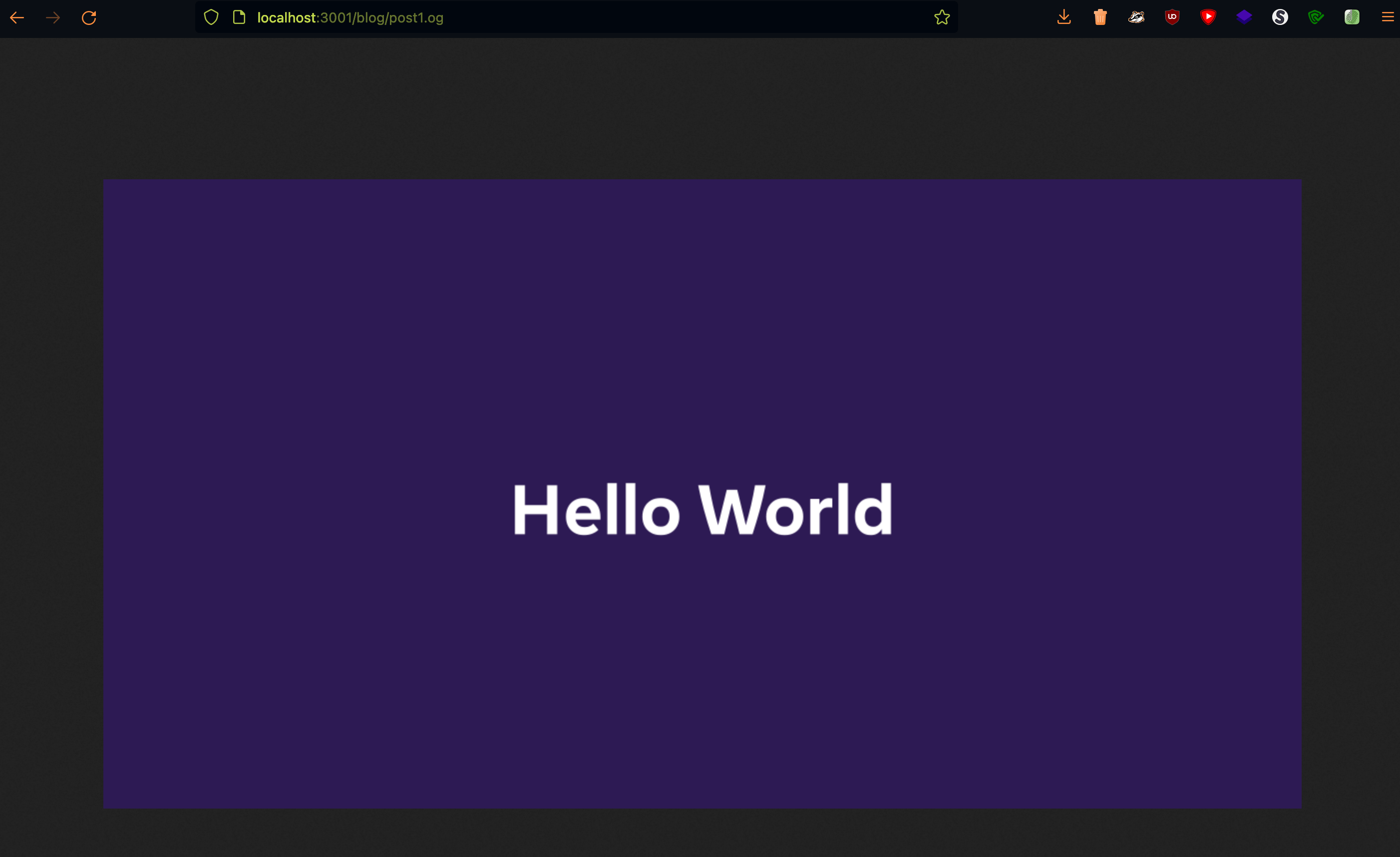Open the SponsorBlock extension popup
This screenshot has width=1400, height=857.
click(1208, 17)
